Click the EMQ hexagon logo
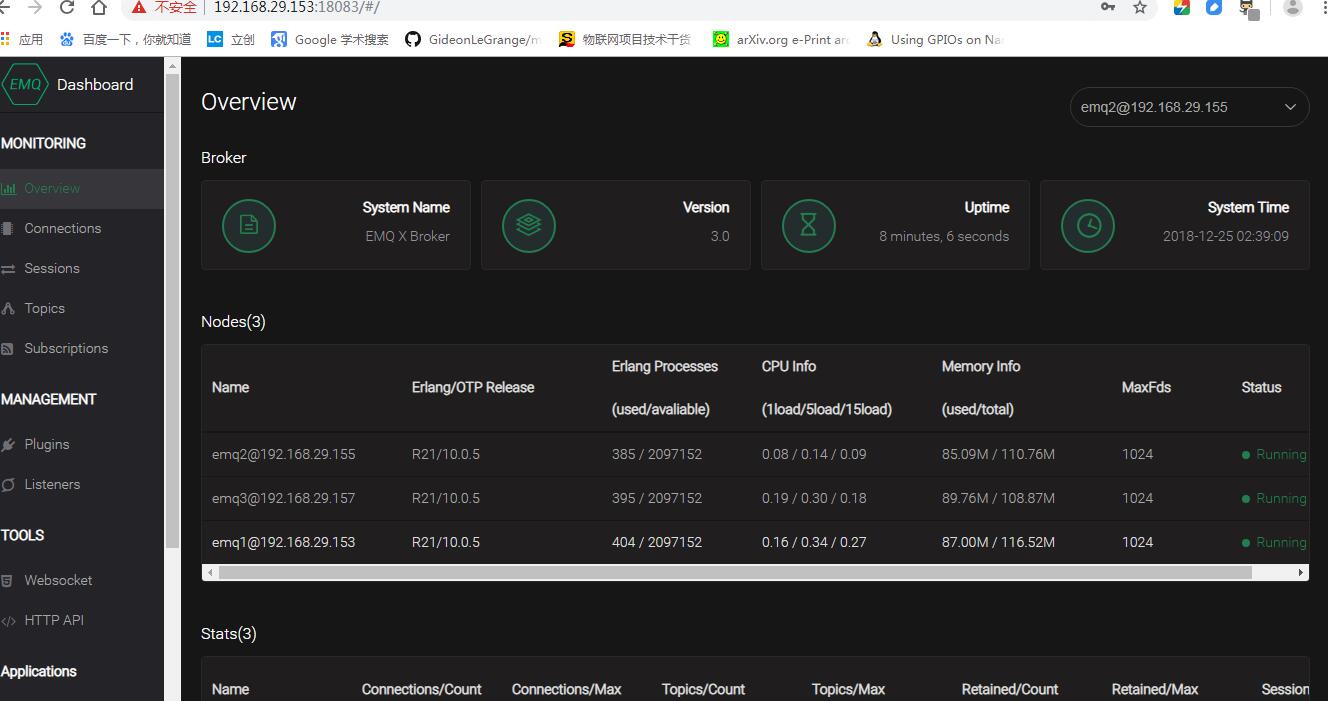 click(x=24, y=85)
